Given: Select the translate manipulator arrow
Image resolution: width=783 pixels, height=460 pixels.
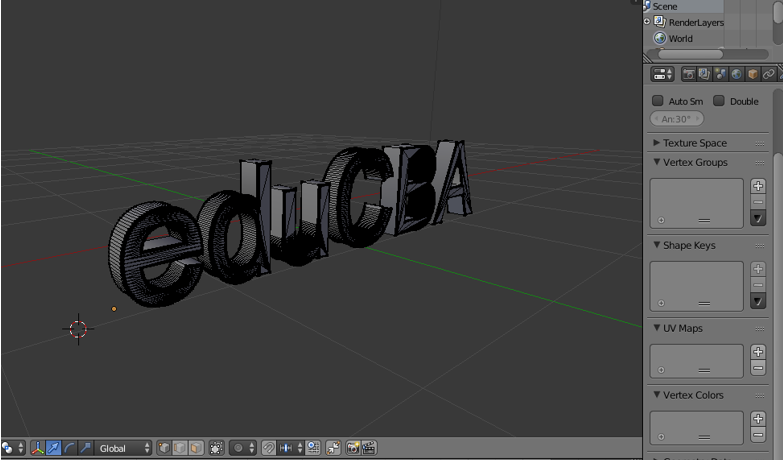Looking at the screenshot, I should coord(53,448).
